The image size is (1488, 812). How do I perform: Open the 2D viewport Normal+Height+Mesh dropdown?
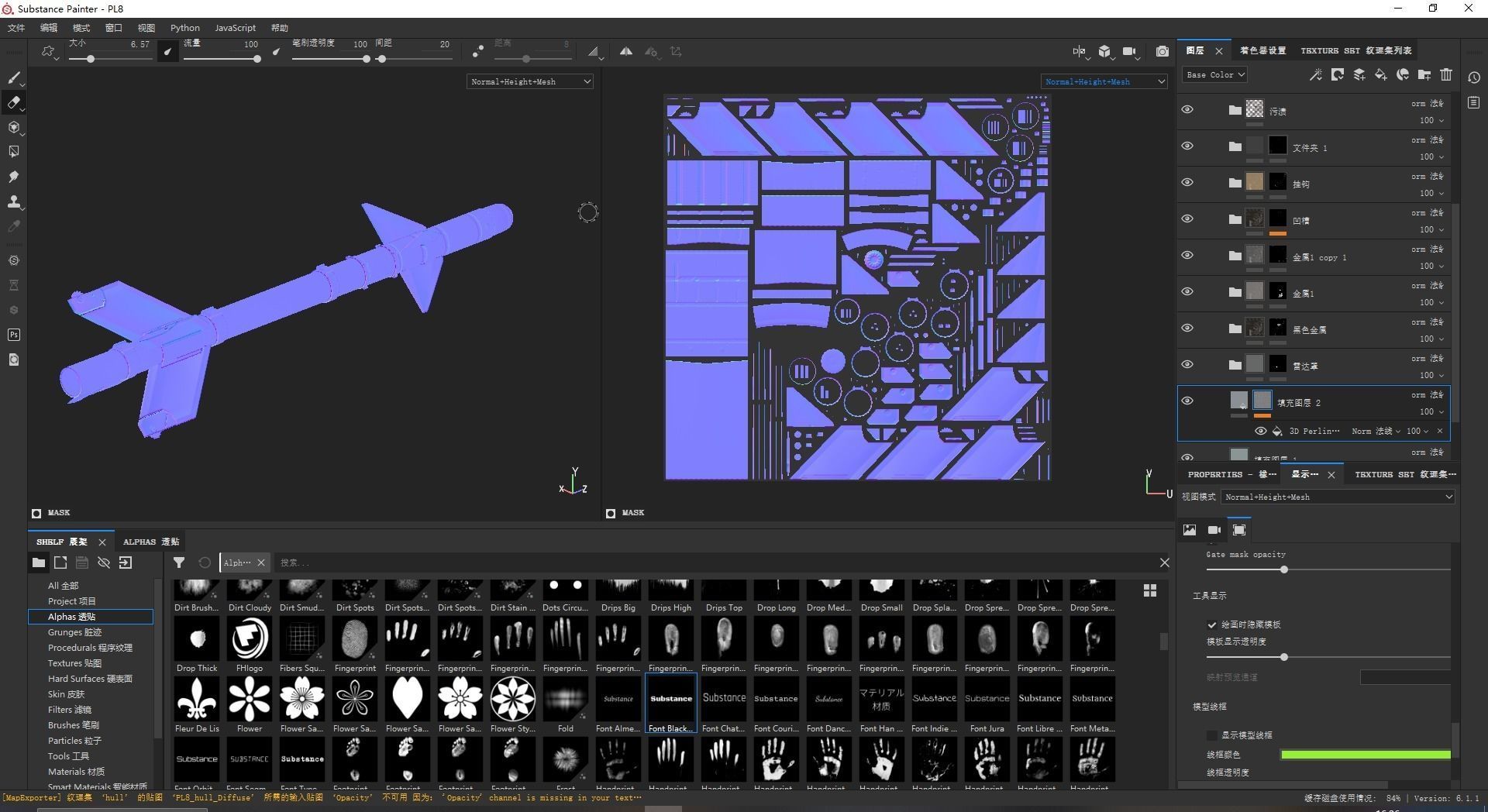[1104, 81]
